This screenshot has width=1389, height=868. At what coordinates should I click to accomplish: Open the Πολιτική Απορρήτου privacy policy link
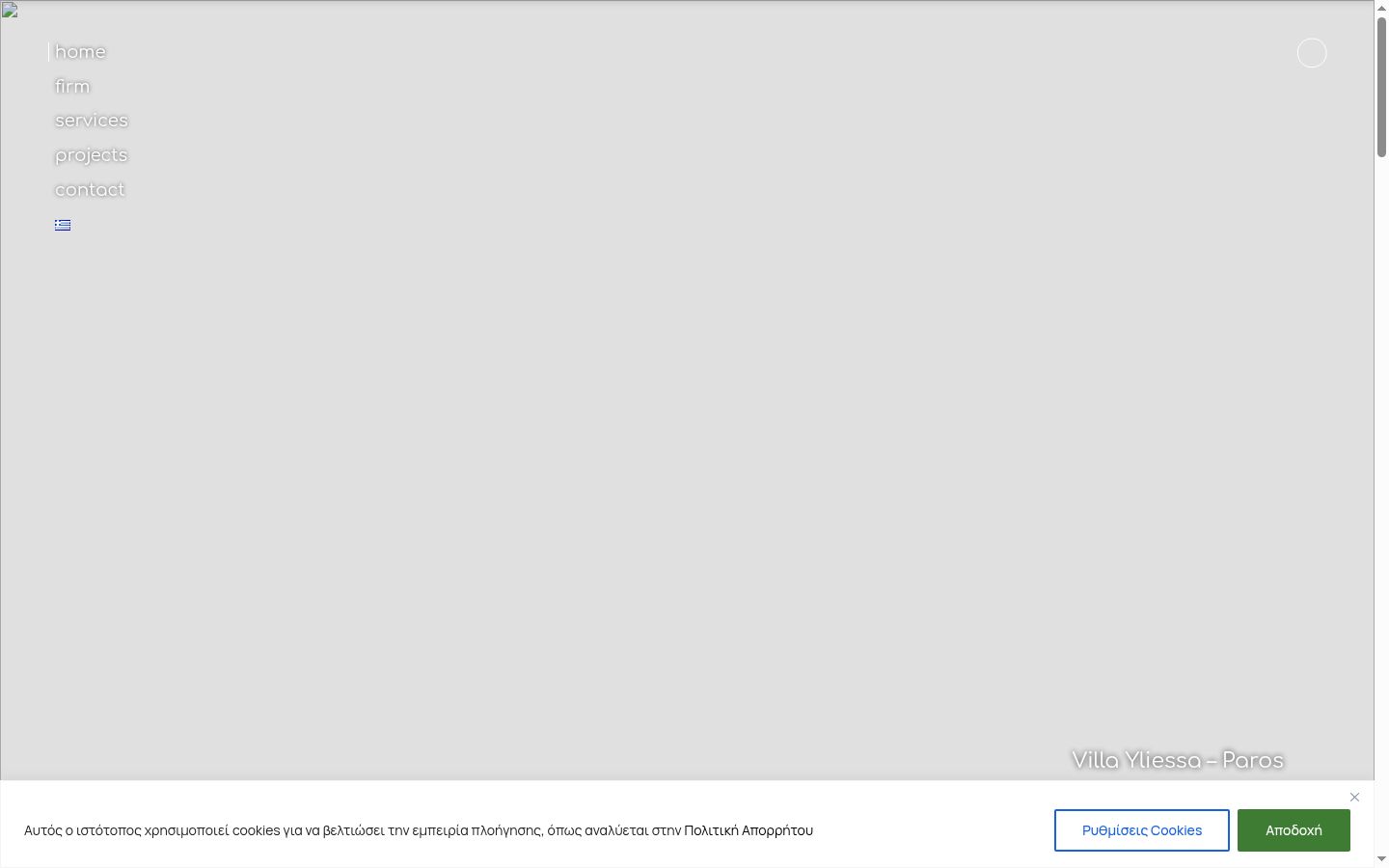tap(749, 830)
